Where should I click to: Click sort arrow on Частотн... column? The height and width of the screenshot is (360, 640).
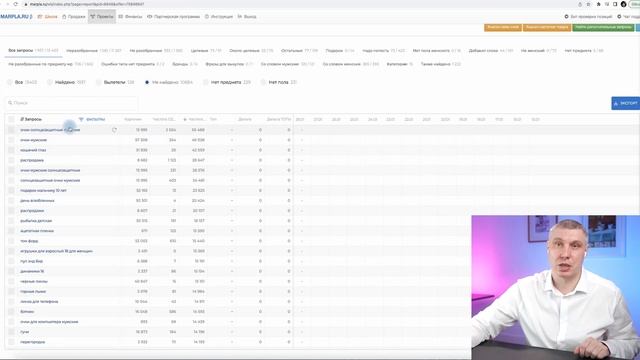185,120
